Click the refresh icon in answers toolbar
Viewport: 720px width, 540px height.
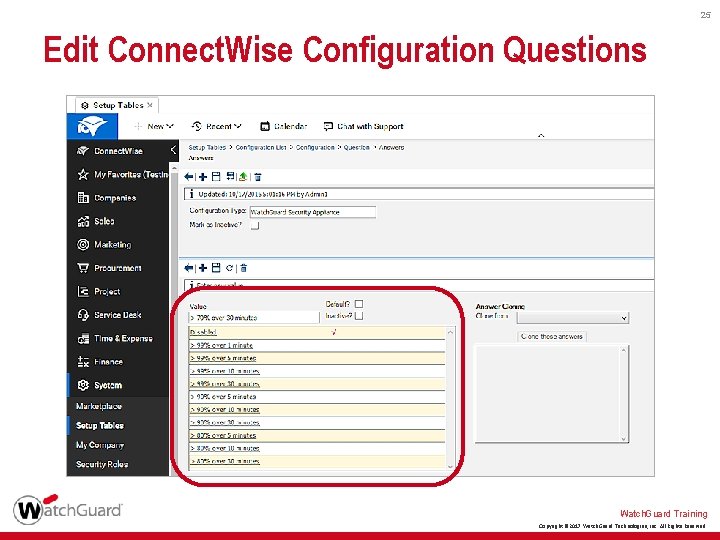tap(229, 268)
